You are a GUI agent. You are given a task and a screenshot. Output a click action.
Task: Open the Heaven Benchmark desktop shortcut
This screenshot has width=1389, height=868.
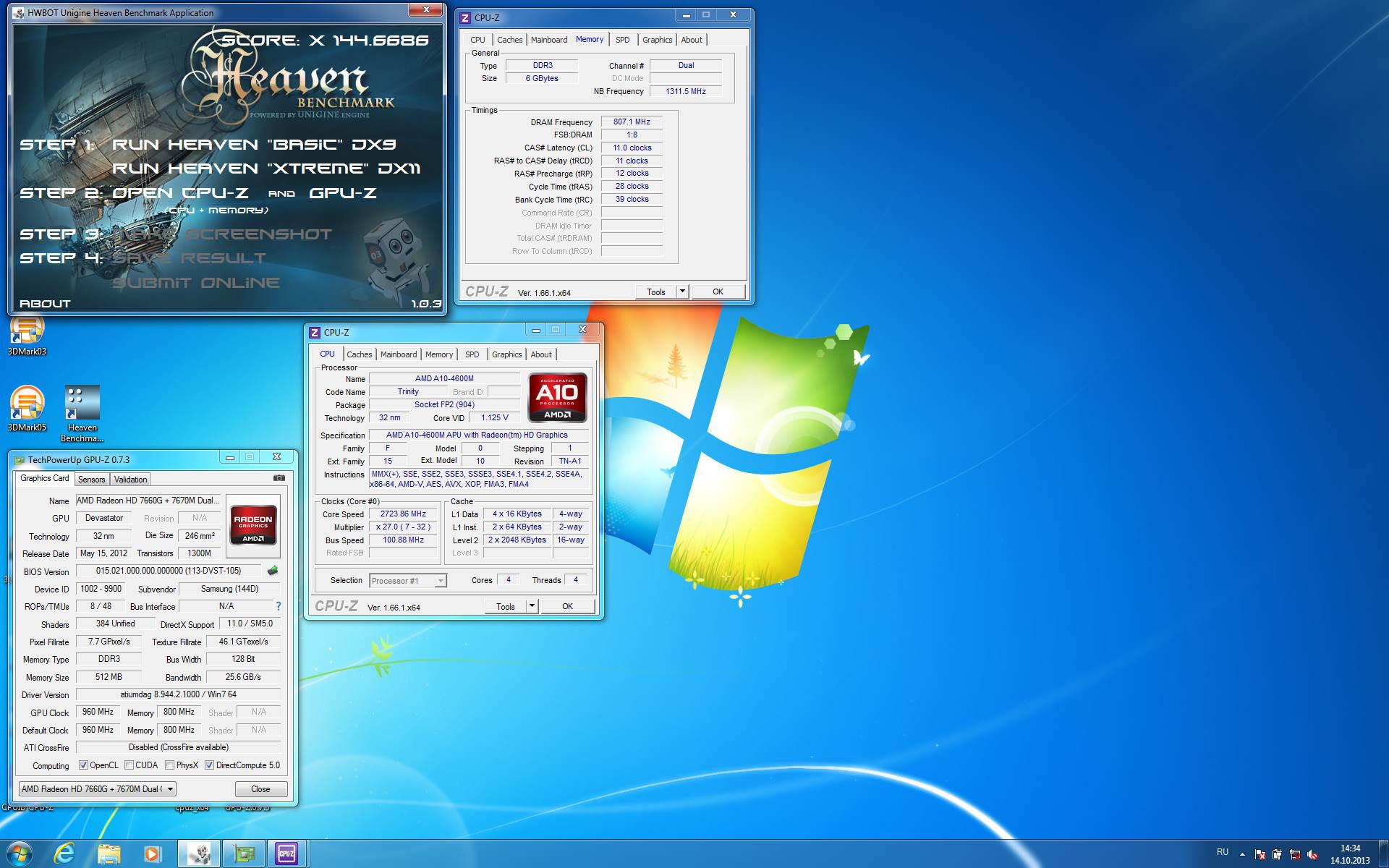82,414
